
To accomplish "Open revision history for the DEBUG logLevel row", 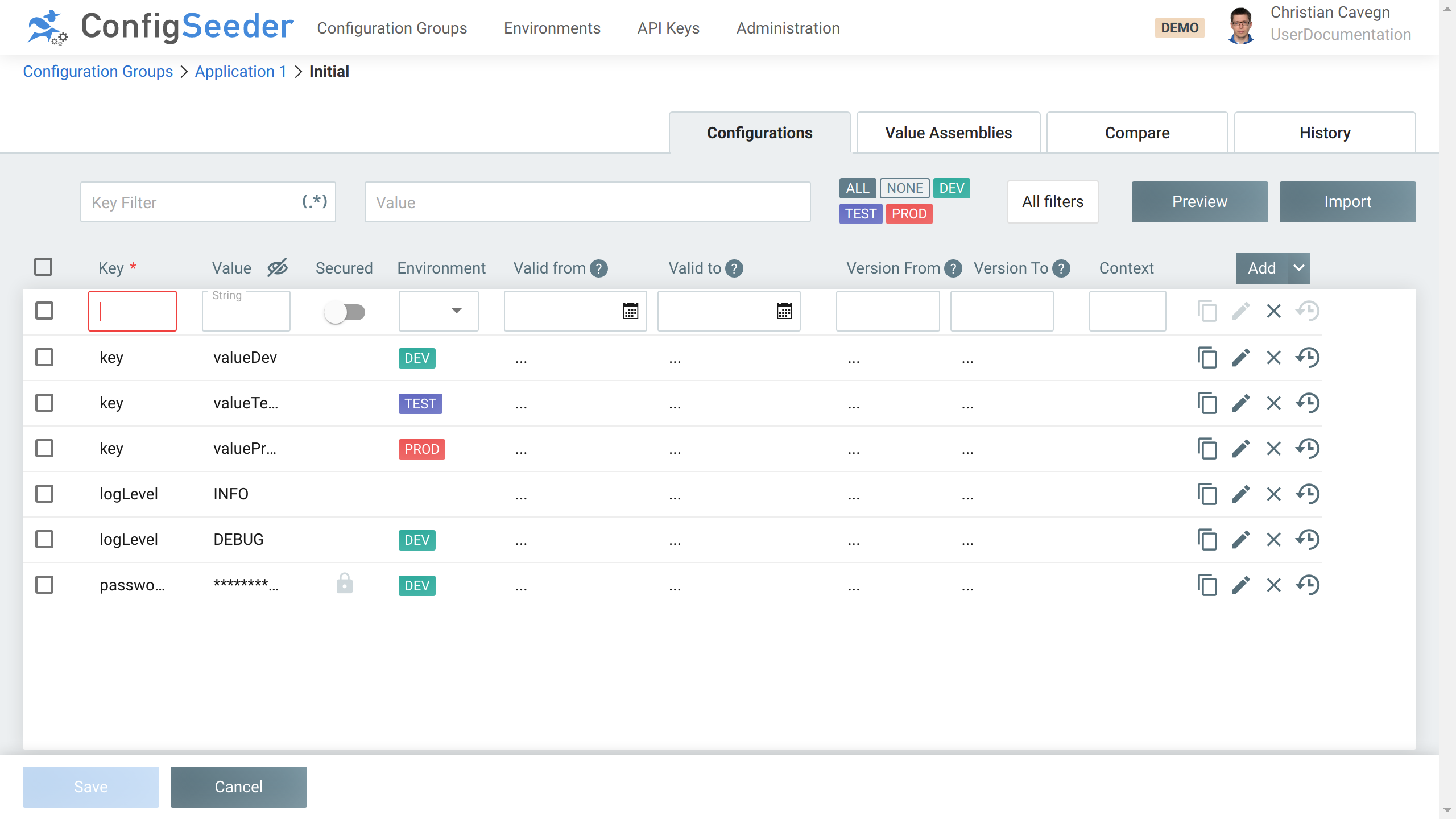I will [1308, 539].
